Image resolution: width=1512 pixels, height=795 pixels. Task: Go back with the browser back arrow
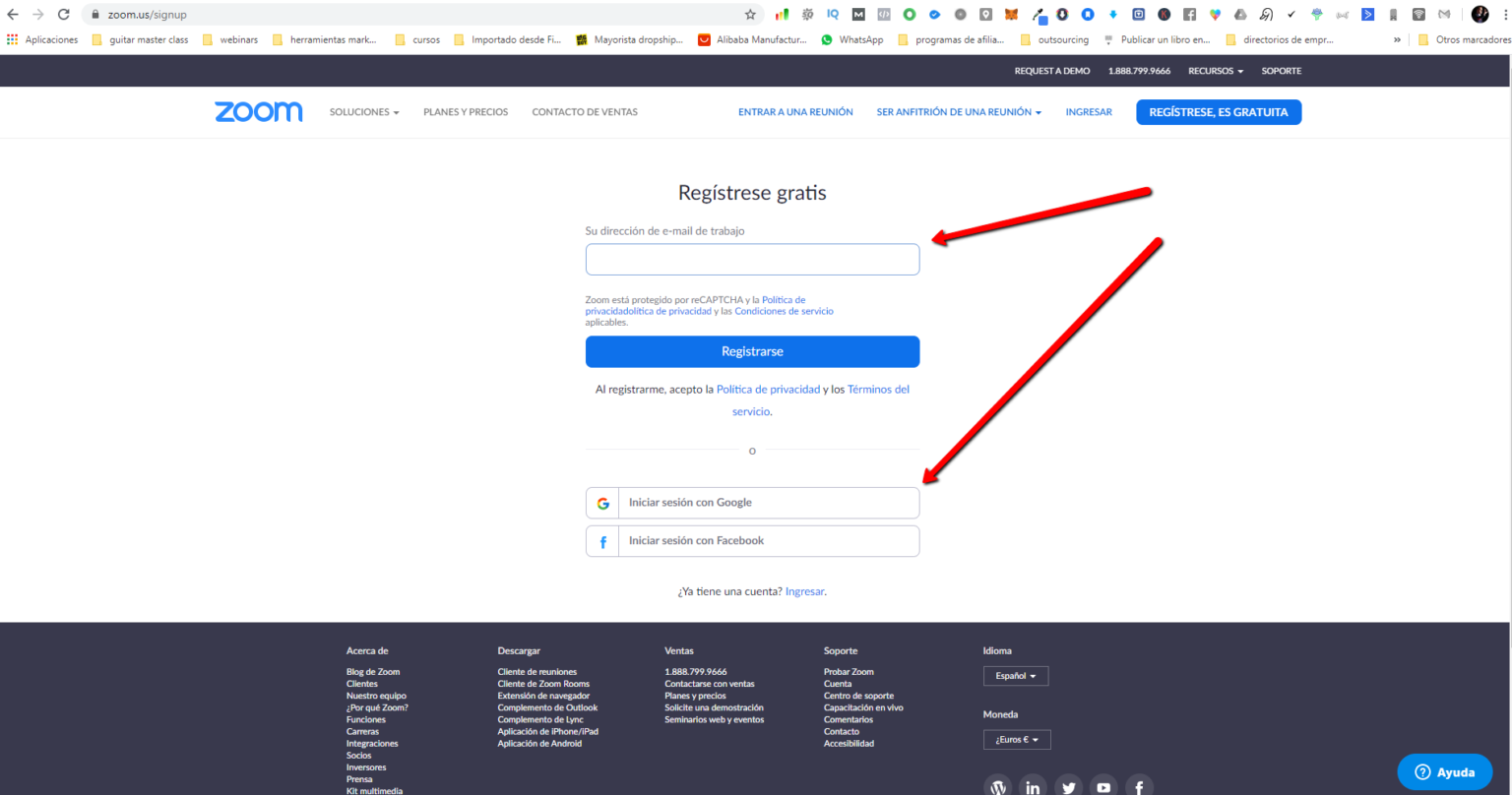(13, 15)
